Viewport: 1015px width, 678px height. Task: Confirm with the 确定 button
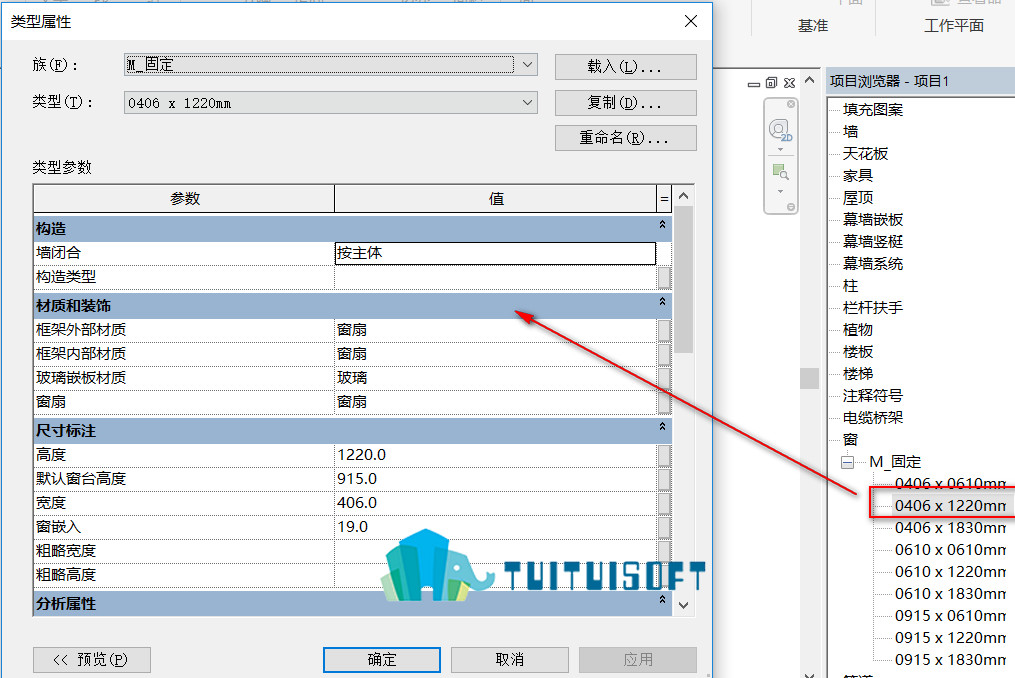click(382, 660)
